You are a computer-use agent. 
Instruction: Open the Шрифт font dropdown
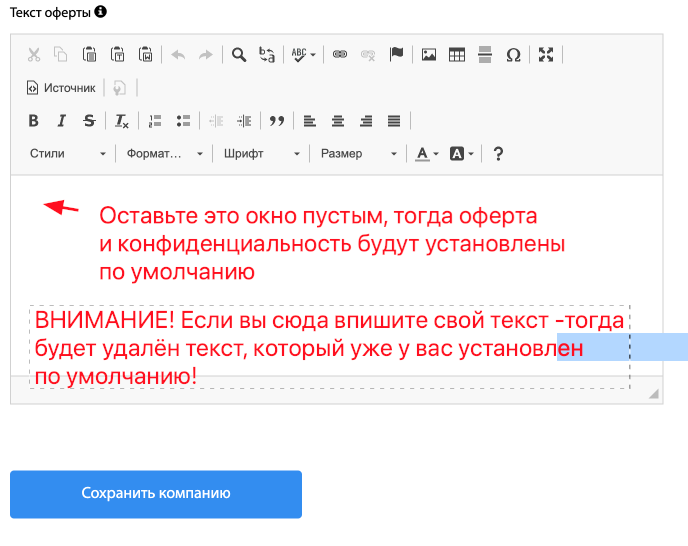[x=262, y=154]
